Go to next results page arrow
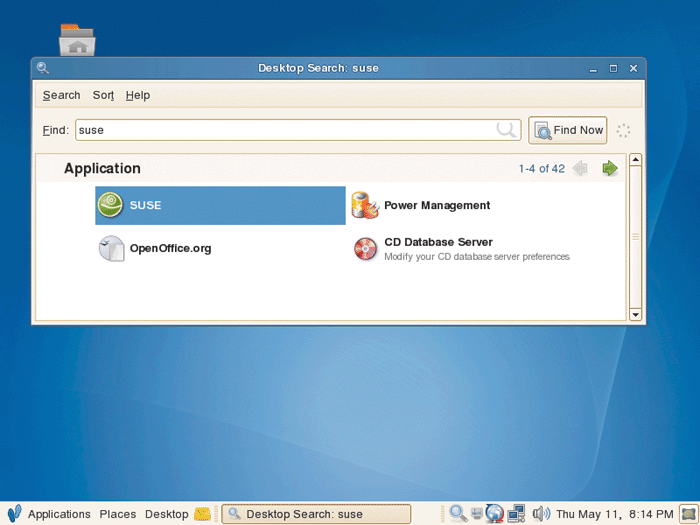Image resolution: width=700 pixels, height=525 pixels. pyautogui.click(x=610, y=168)
